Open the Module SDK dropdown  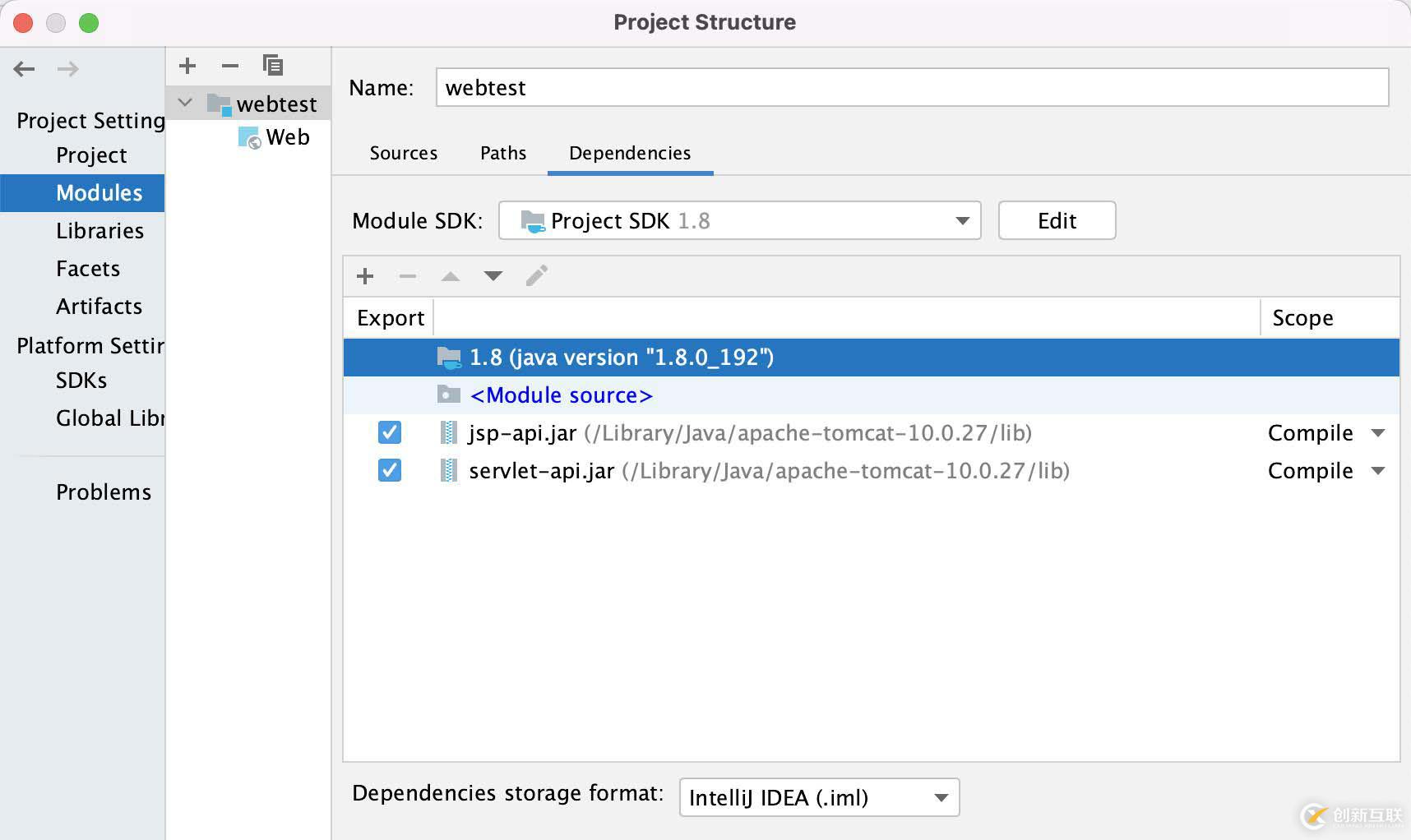pos(740,220)
